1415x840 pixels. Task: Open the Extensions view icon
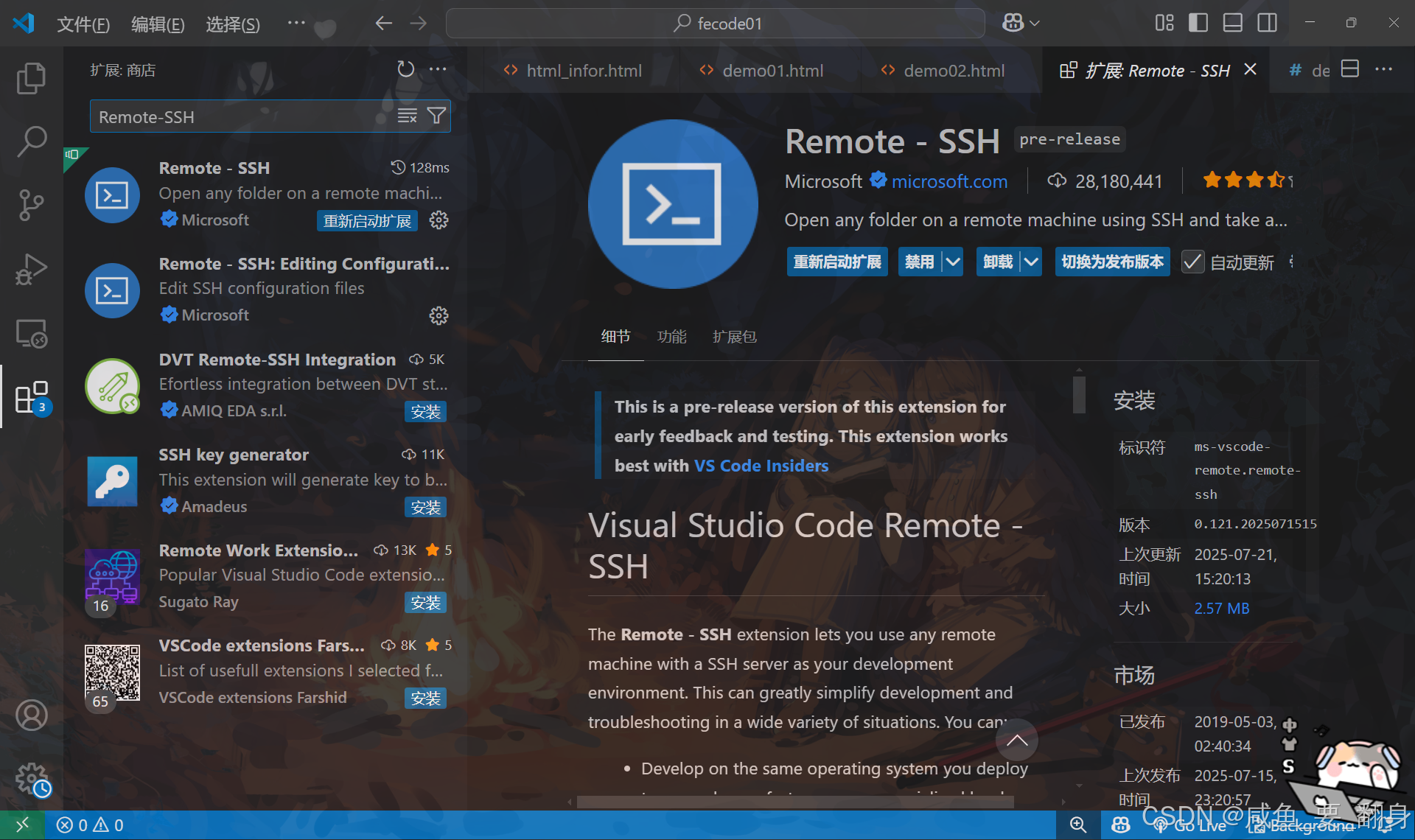pyautogui.click(x=31, y=398)
